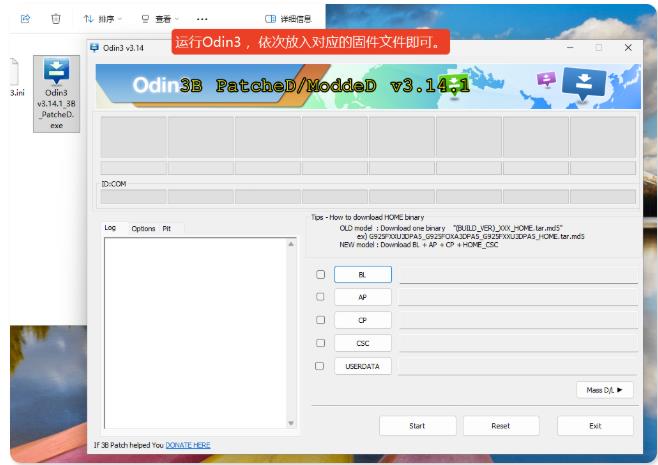This screenshot has width=658, height=465.
Task: Select the .ini file in Explorer
Action: click(16, 78)
